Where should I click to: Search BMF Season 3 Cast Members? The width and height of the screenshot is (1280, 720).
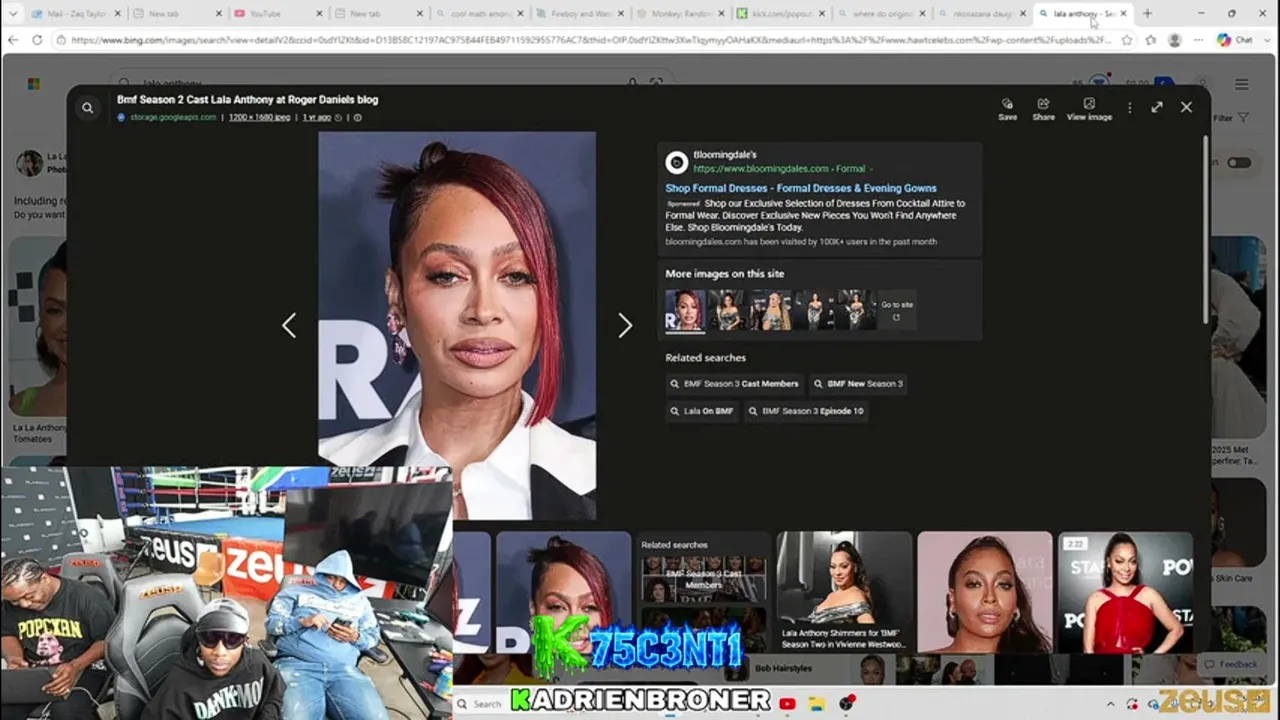click(735, 384)
